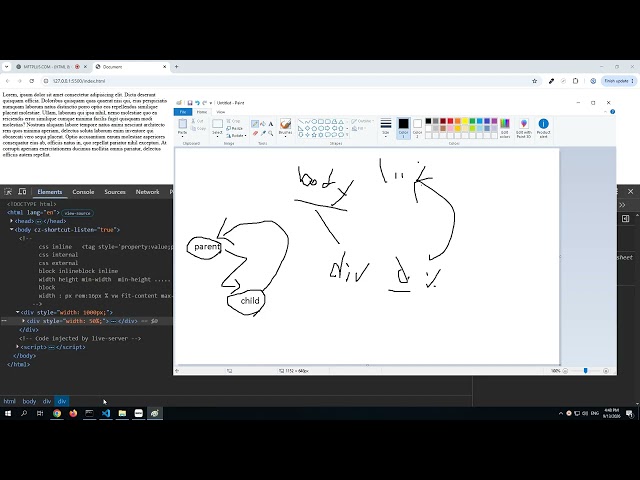Click Cut in Paint clipboard group
Screen dimensions: 640x480
198,121
